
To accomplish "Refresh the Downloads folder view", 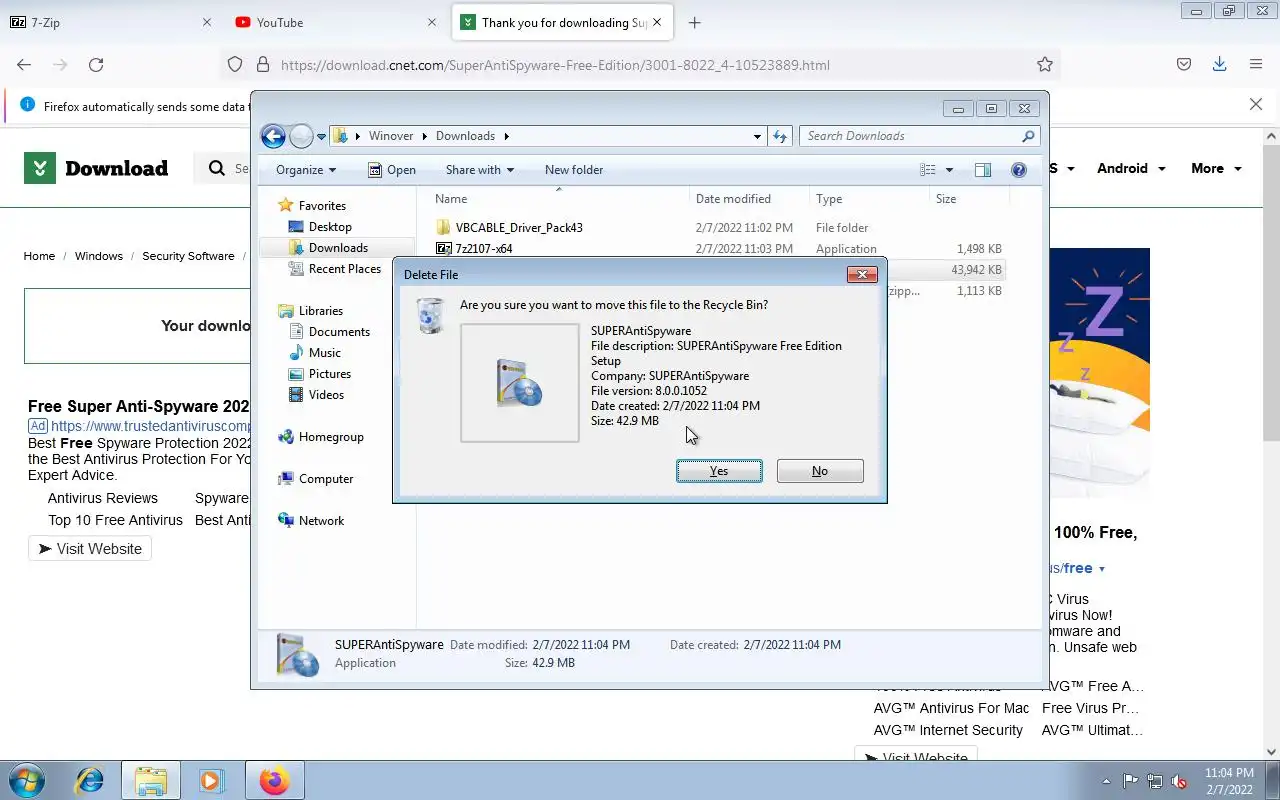I will click(x=780, y=136).
